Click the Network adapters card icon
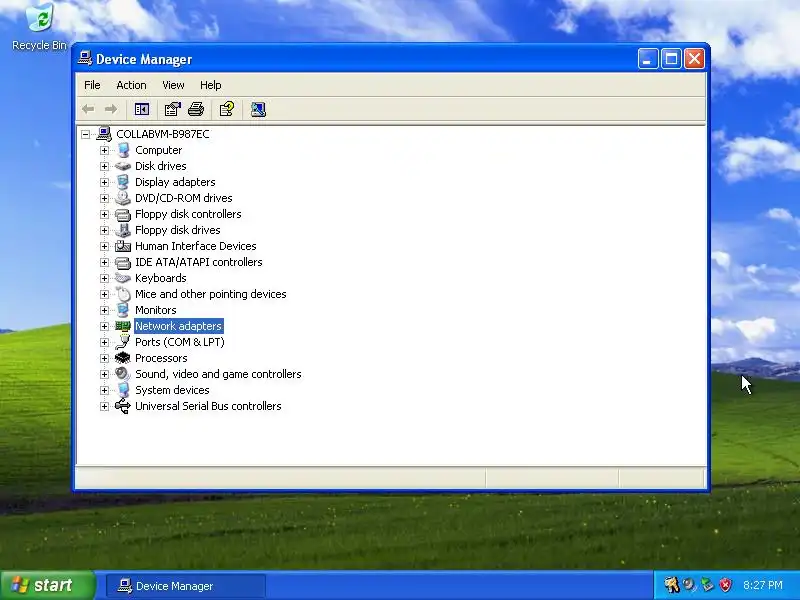The height and width of the screenshot is (600, 800). (x=123, y=326)
